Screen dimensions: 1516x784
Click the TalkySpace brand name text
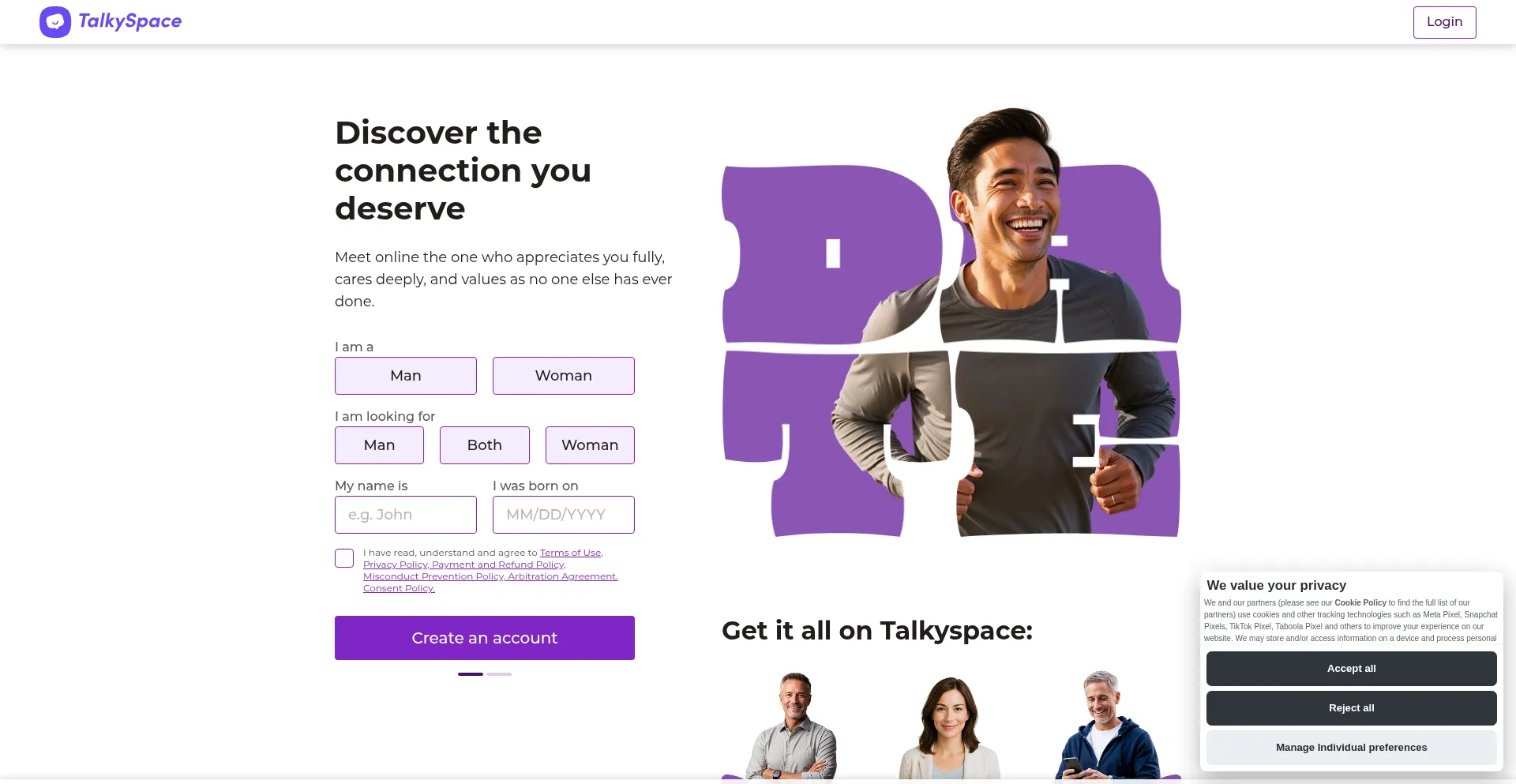click(x=130, y=21)
